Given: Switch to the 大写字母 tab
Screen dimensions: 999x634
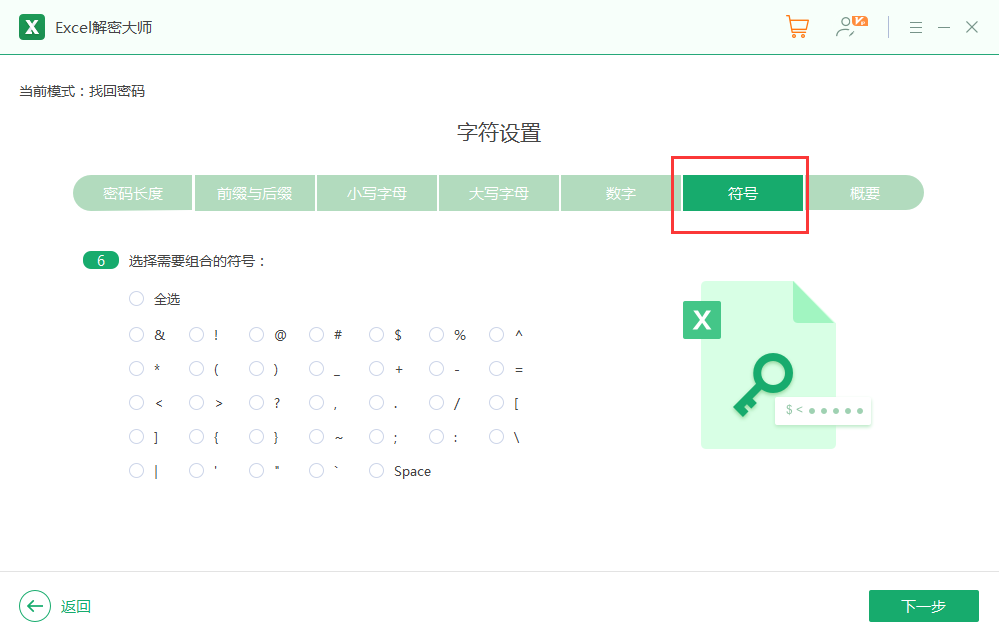Looking at the screenshot, I should pyautogui.click(x=499, y=193).
